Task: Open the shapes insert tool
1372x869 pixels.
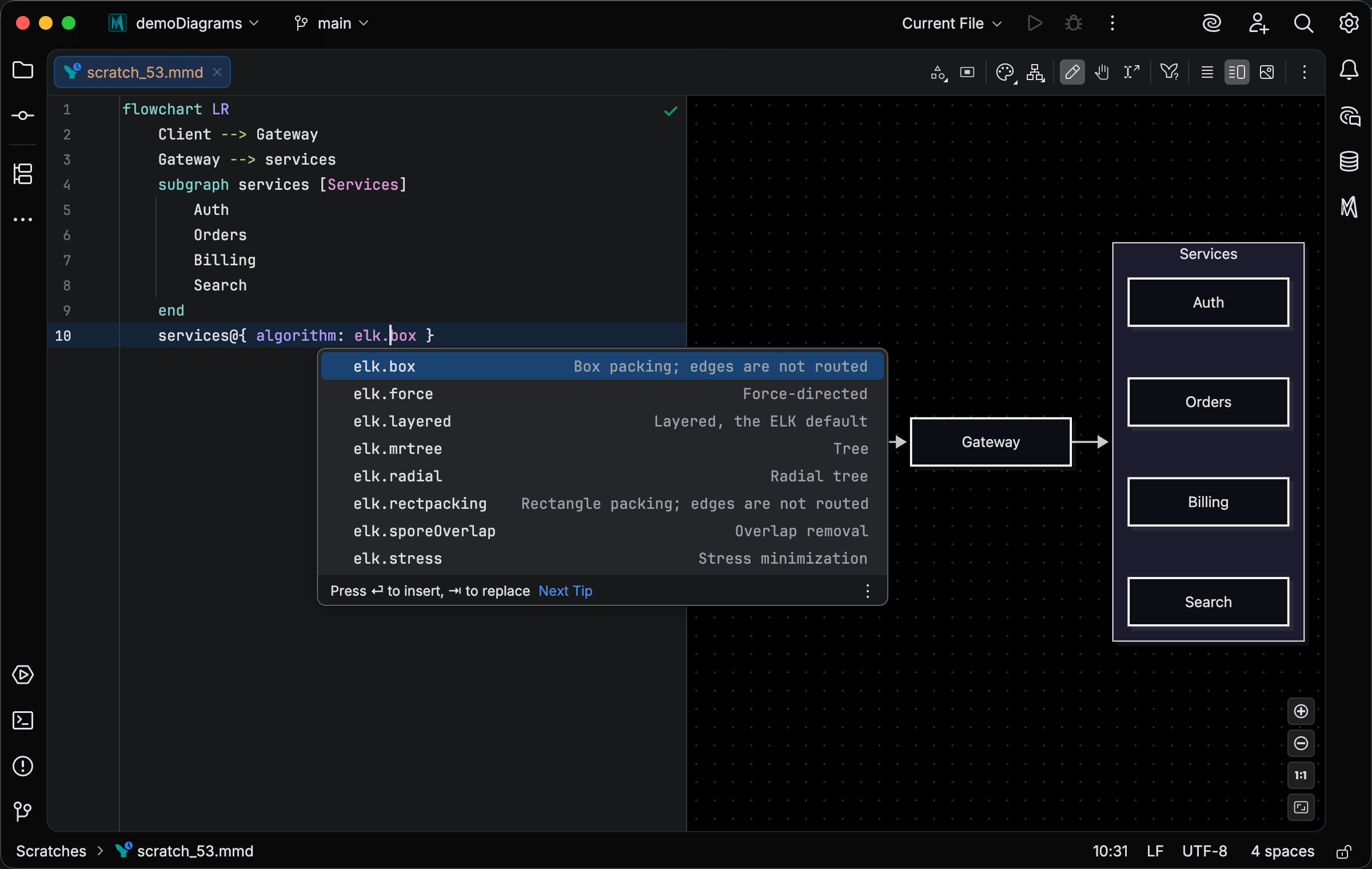Action: pos(939,73)
